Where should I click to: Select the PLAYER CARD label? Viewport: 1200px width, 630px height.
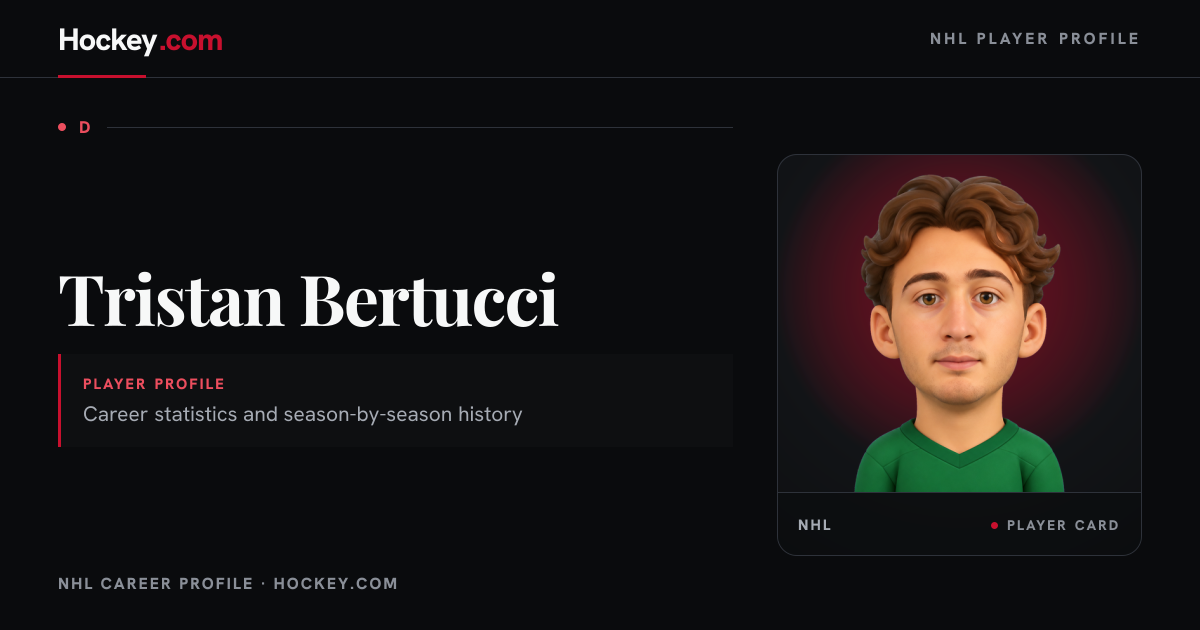1063,525
